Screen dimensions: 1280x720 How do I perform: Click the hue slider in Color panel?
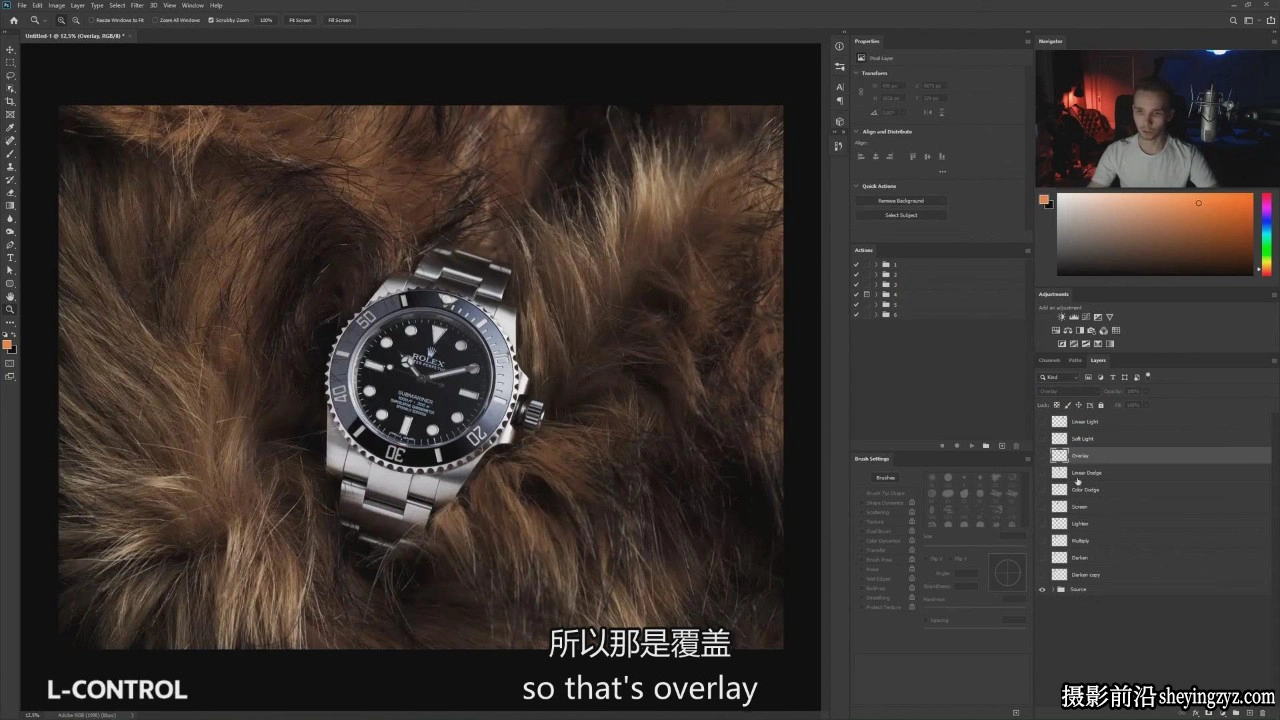click(x=1267, y=233)
